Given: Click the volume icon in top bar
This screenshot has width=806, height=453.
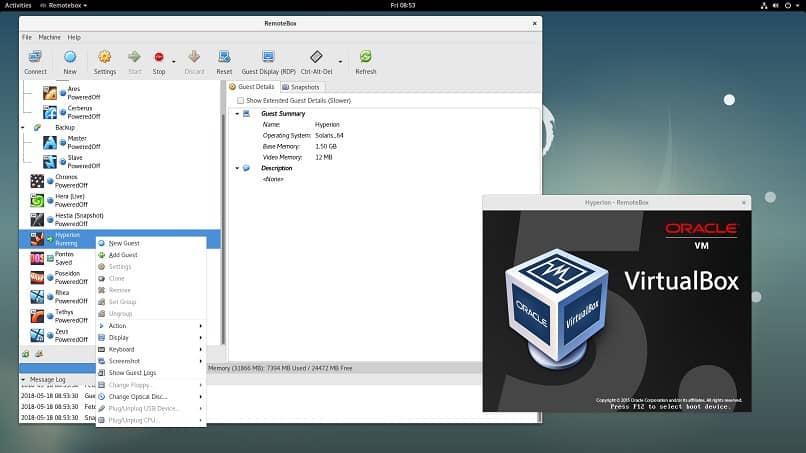Looking at the screenshot, I should click(776, 6).
